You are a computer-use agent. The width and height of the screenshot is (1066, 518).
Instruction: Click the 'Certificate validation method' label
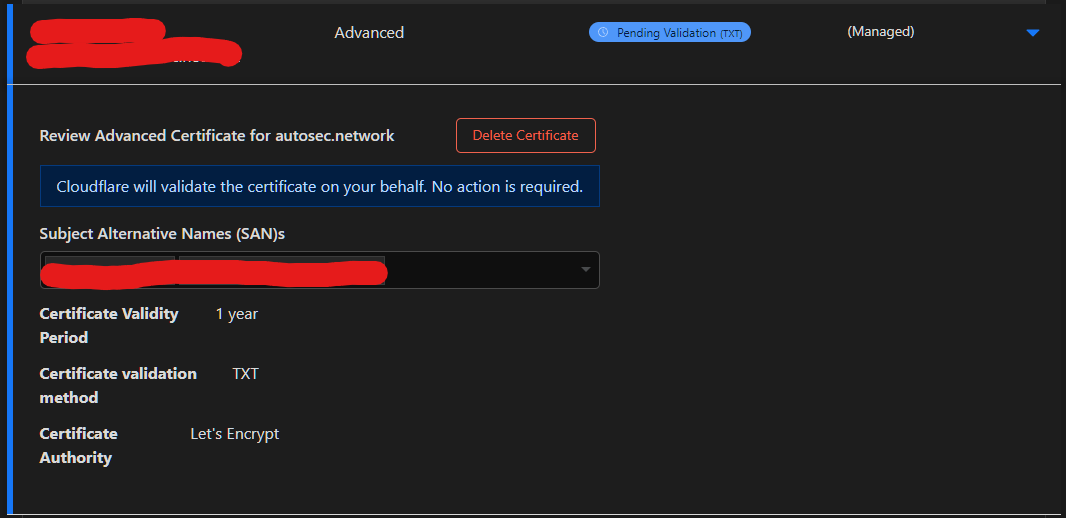[118, 385]
